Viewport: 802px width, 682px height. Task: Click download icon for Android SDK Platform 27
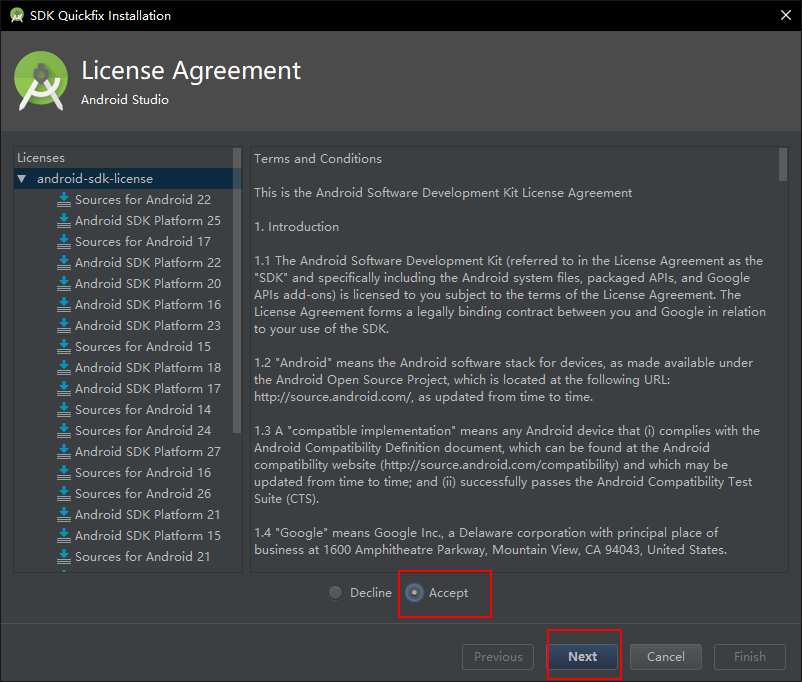pos(64,451)
